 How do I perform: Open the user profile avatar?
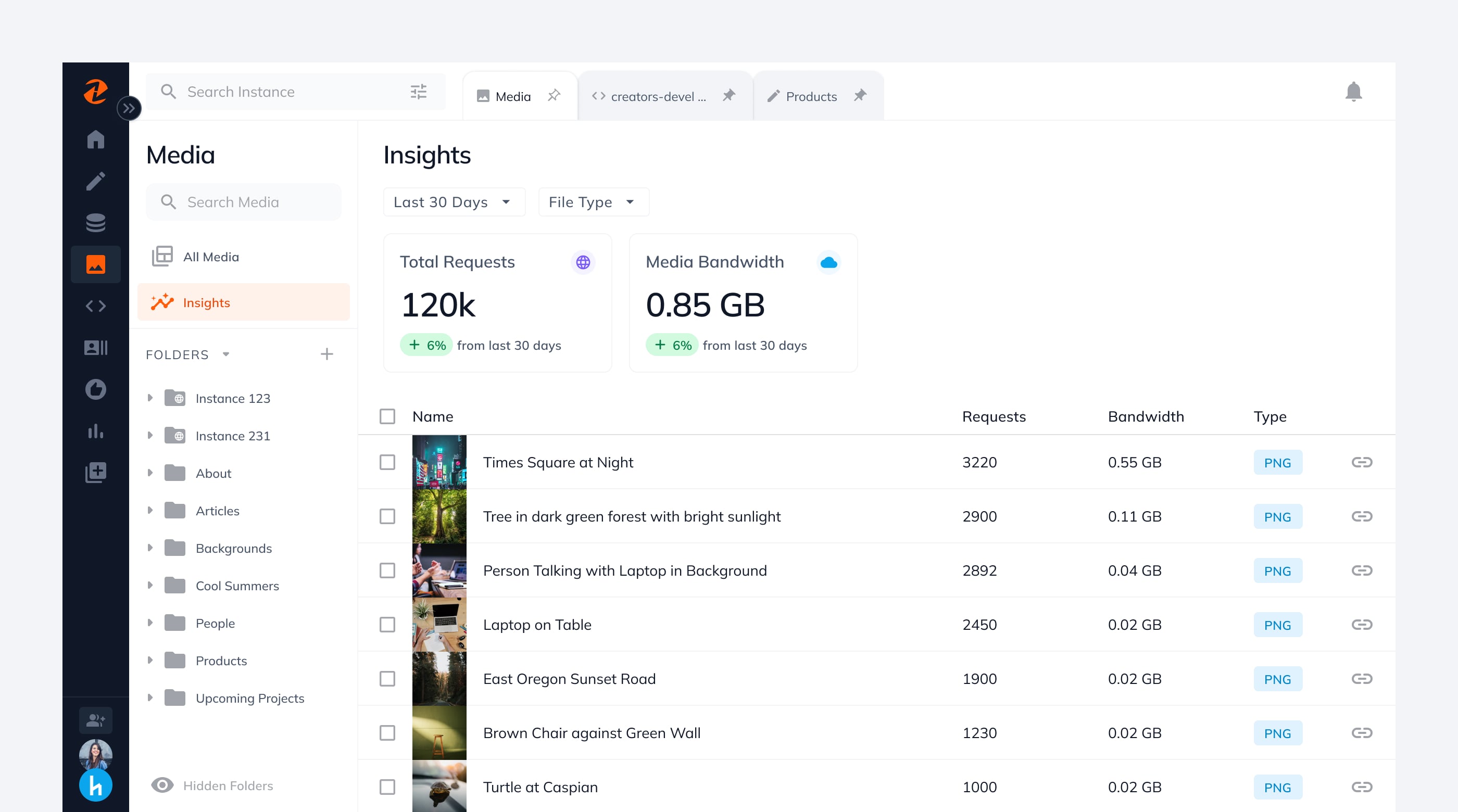96,754
